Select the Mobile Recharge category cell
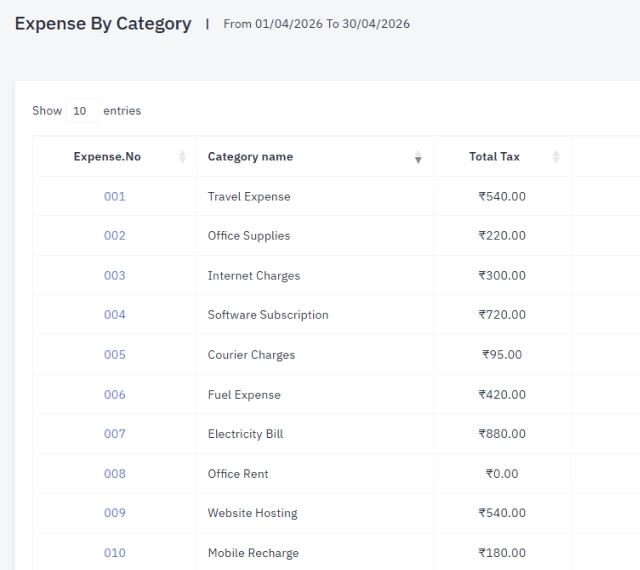640x570 pixels. [315, 553]
